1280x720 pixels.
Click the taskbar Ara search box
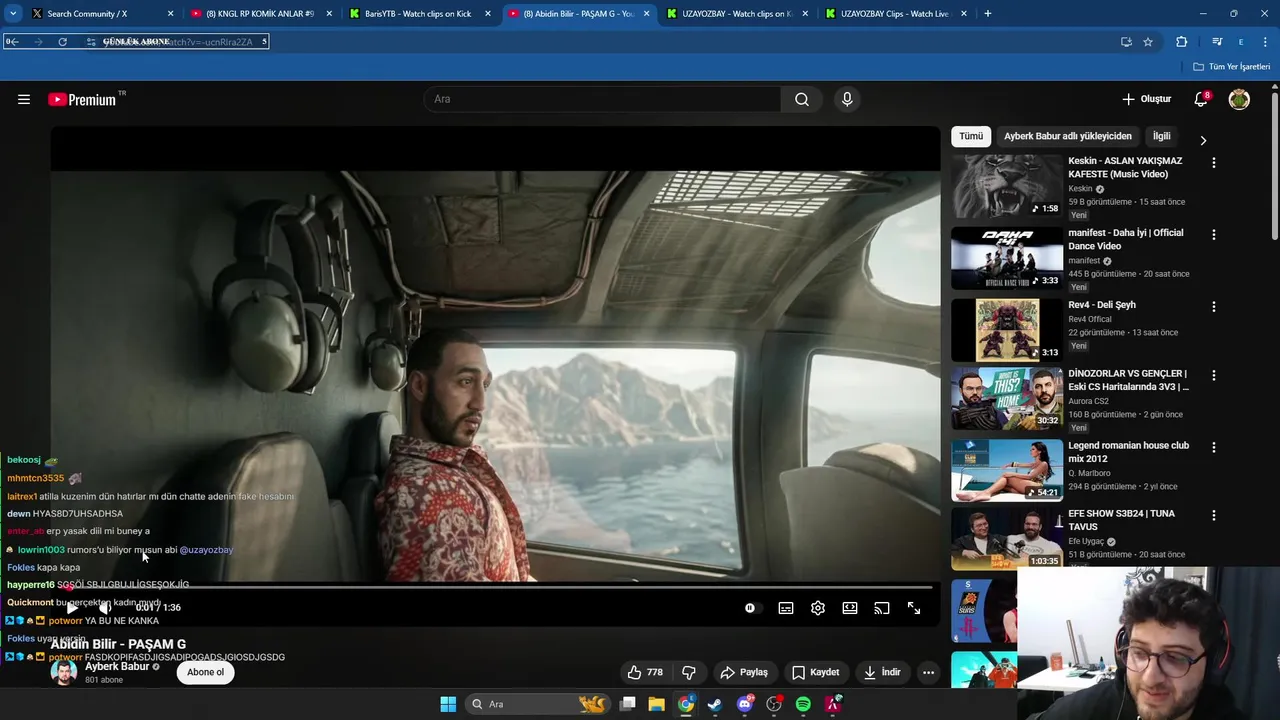(x=538, y=704)
